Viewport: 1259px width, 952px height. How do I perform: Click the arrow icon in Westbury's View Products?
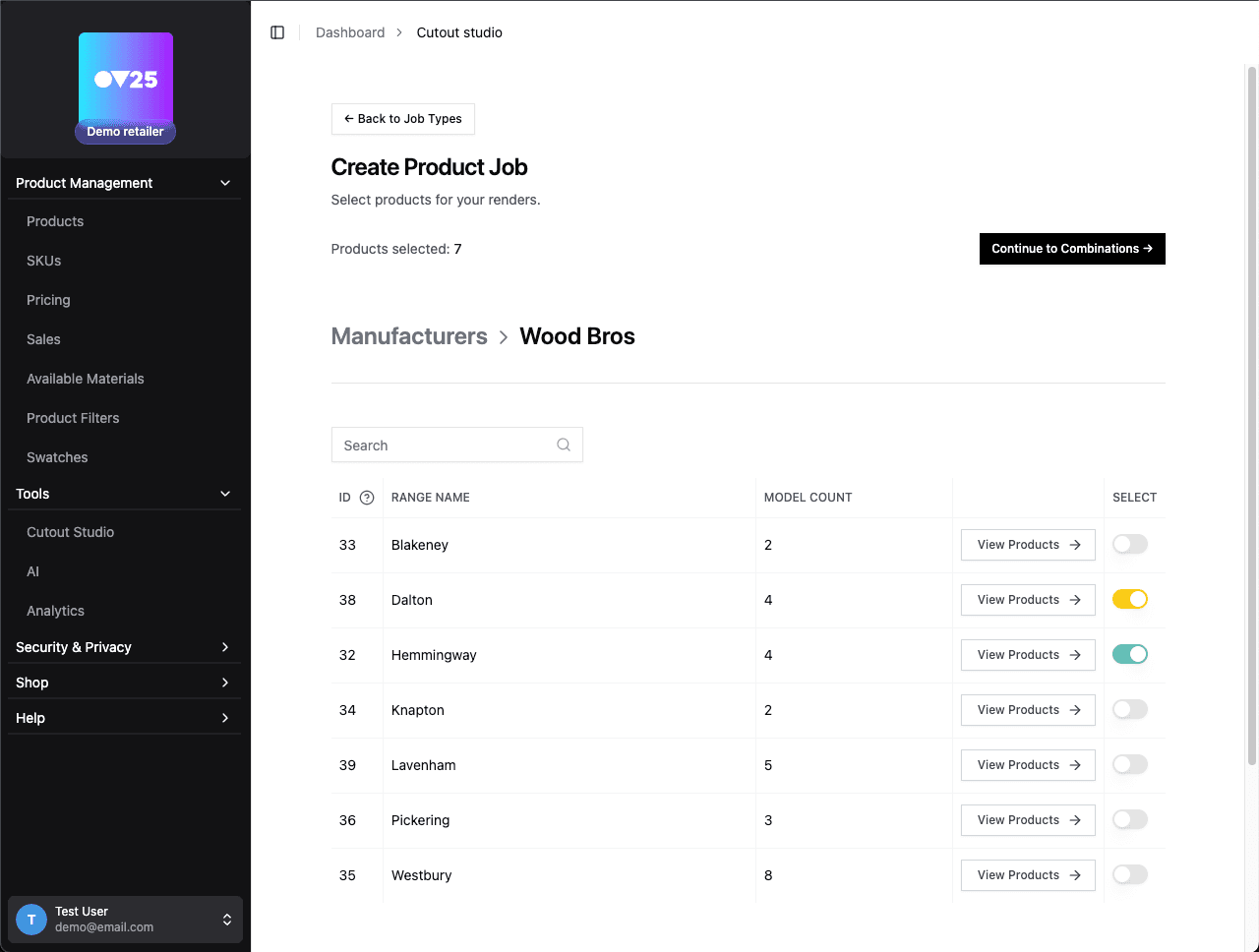point(1075,875)
